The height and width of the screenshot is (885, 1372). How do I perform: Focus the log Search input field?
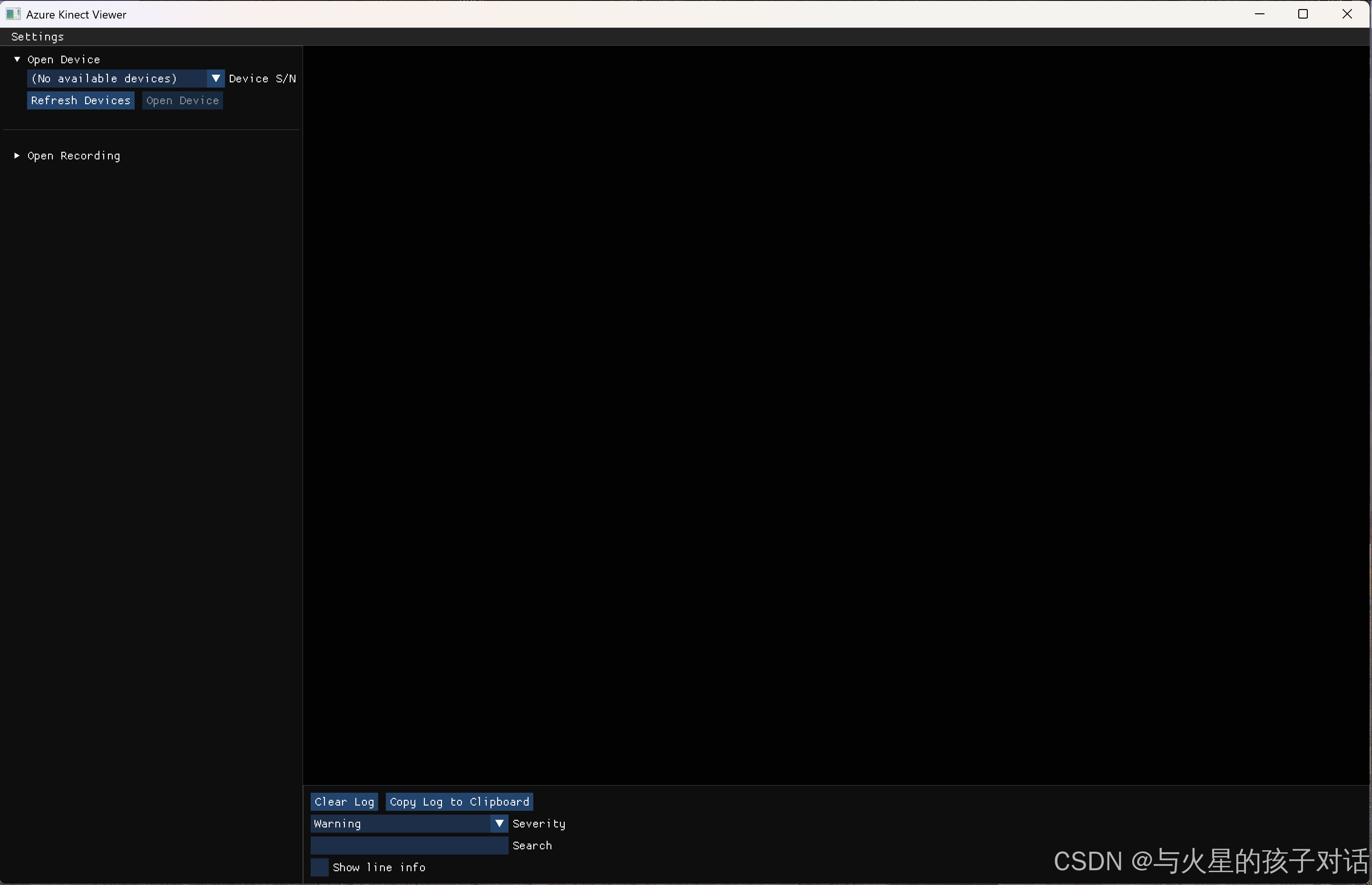click(x=409, y=846)
